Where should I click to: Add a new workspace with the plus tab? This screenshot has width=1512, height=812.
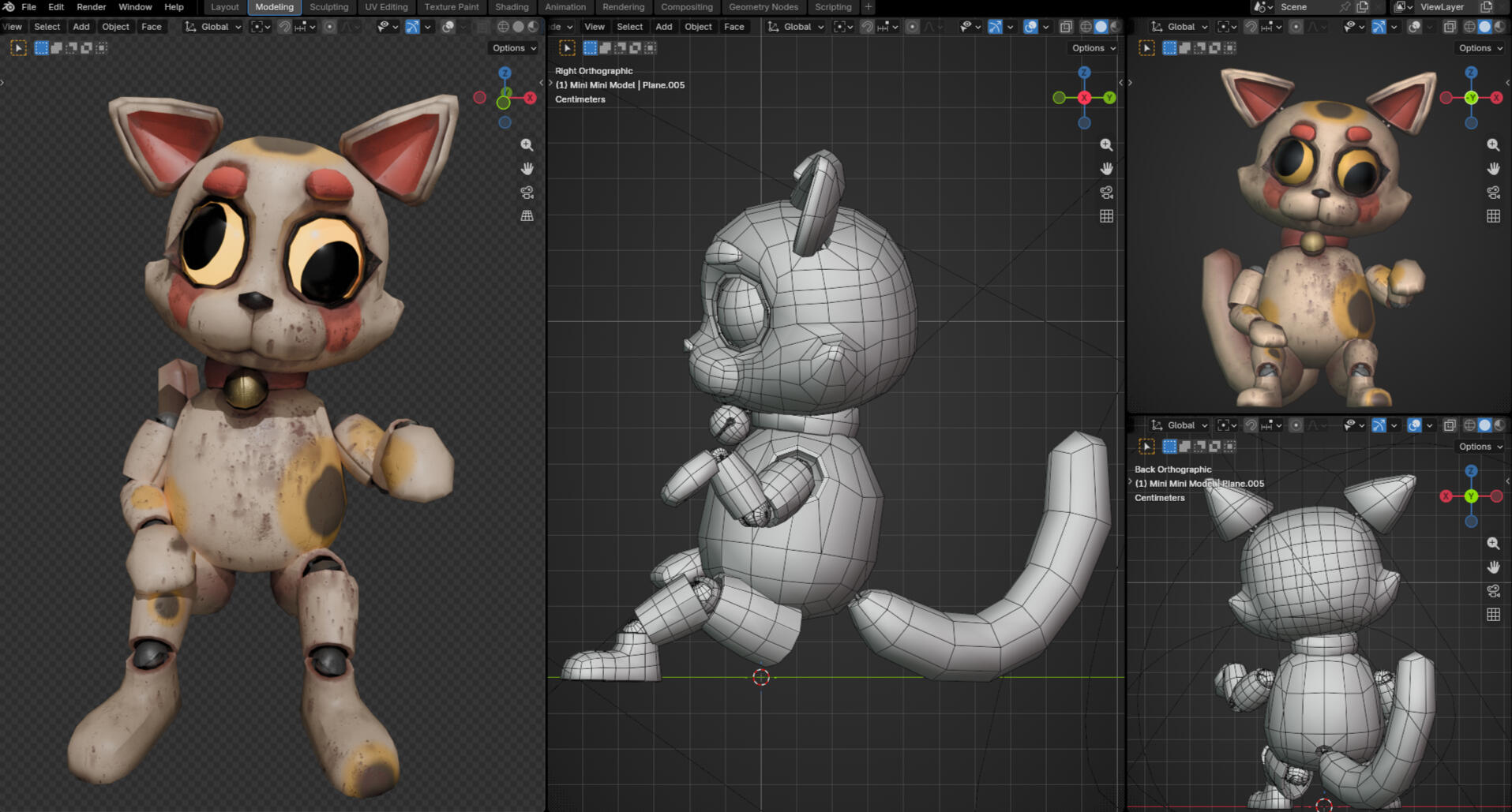click(x=869, y=7)
